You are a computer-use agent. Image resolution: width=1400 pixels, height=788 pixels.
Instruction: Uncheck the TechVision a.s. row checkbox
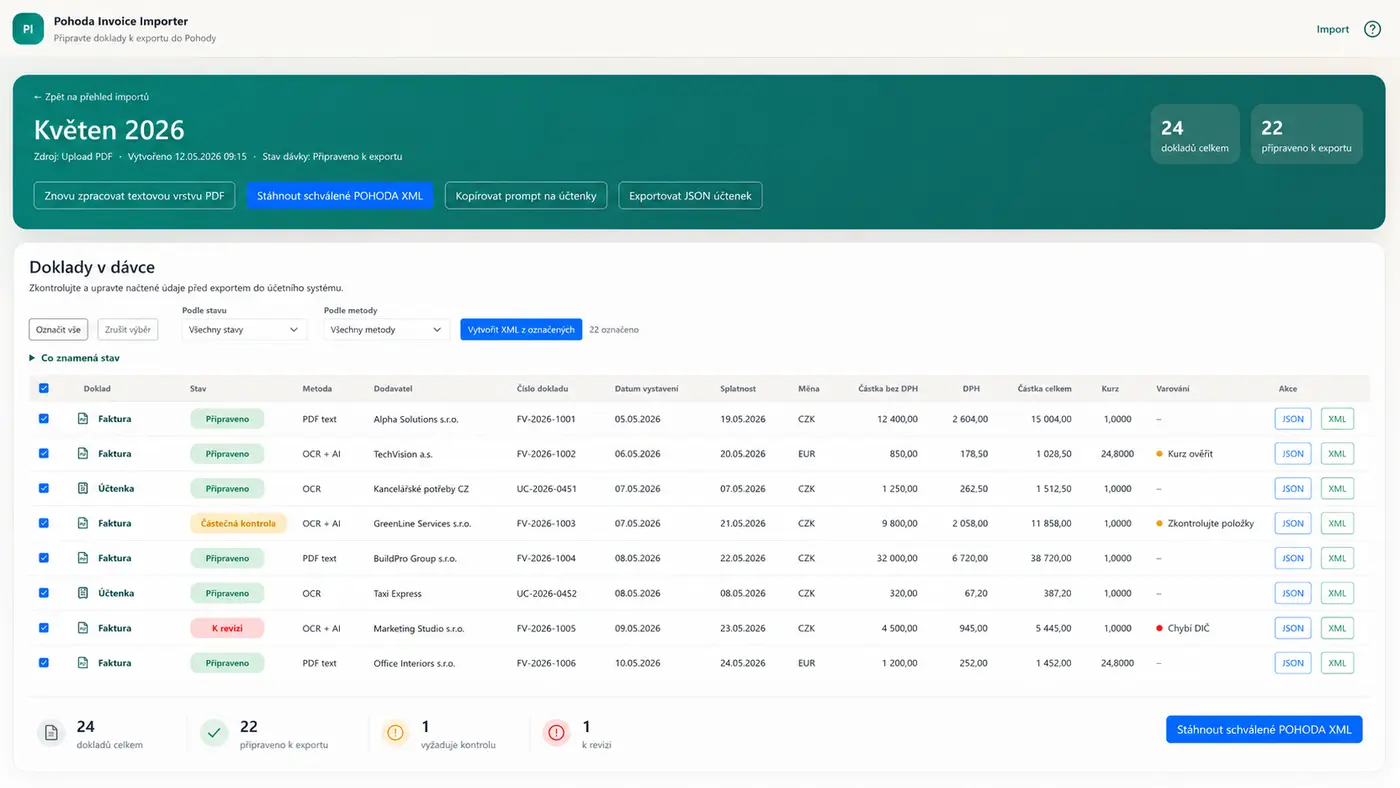click(x=43, y=454)
